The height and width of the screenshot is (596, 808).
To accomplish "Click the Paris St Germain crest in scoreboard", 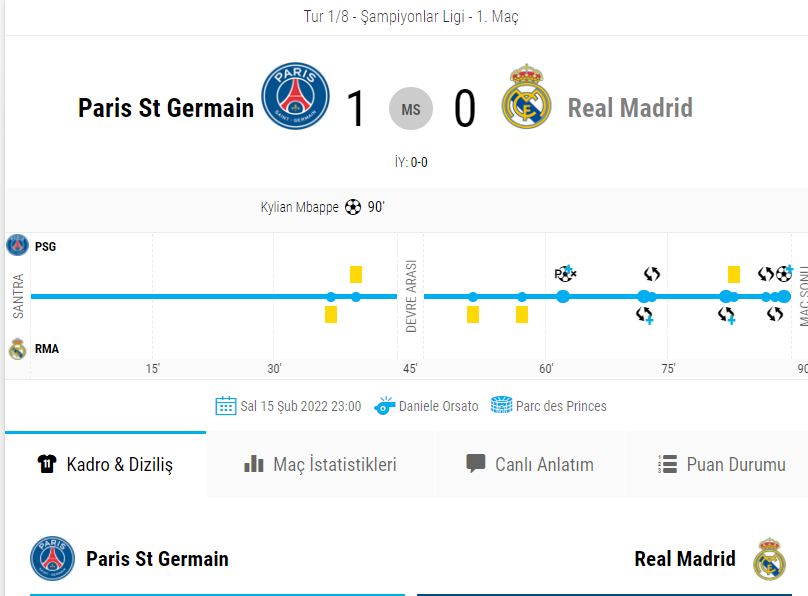I will pyautogui.click(x=295, y=96).
